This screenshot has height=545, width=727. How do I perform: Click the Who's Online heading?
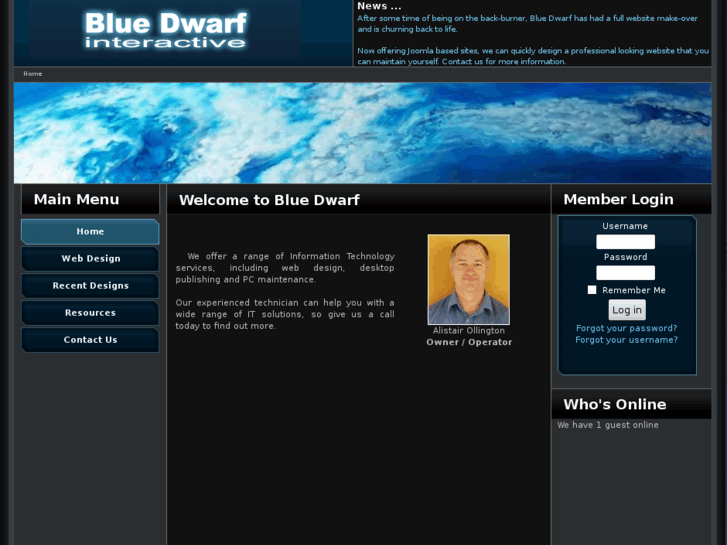coord(615,404)
